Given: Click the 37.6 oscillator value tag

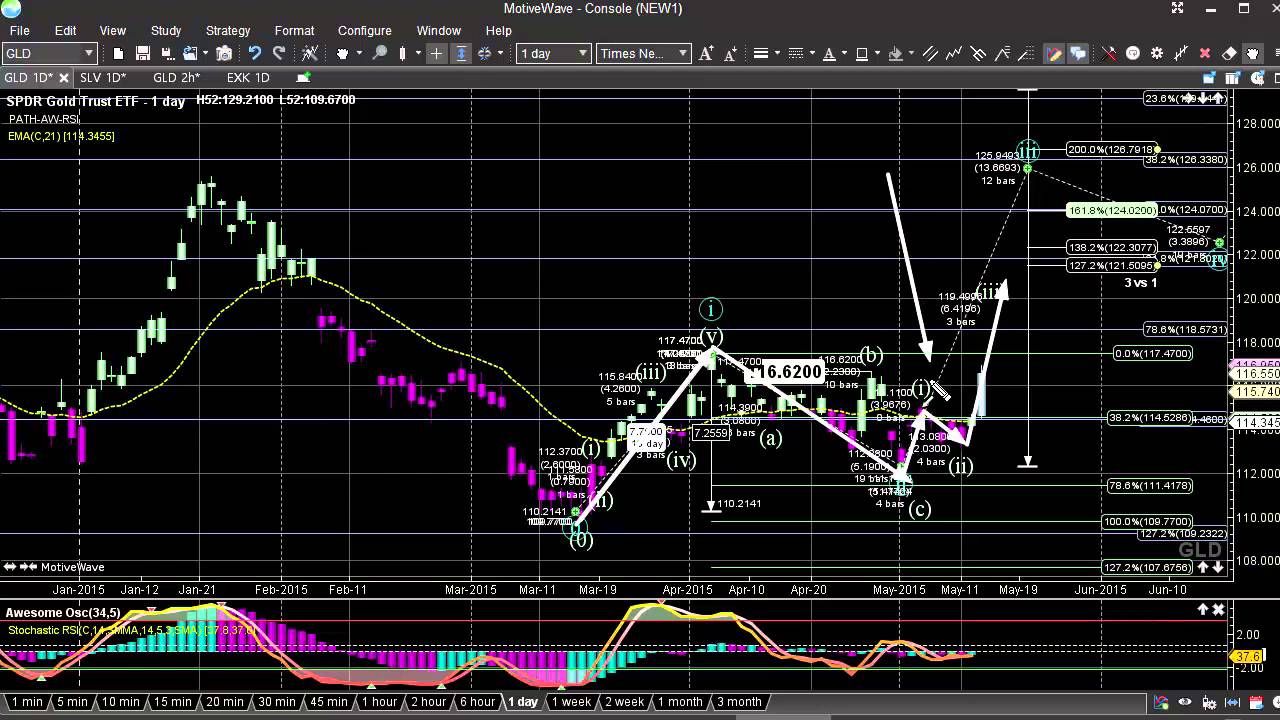Looking at the screenshot, I should click(1247, 657).
